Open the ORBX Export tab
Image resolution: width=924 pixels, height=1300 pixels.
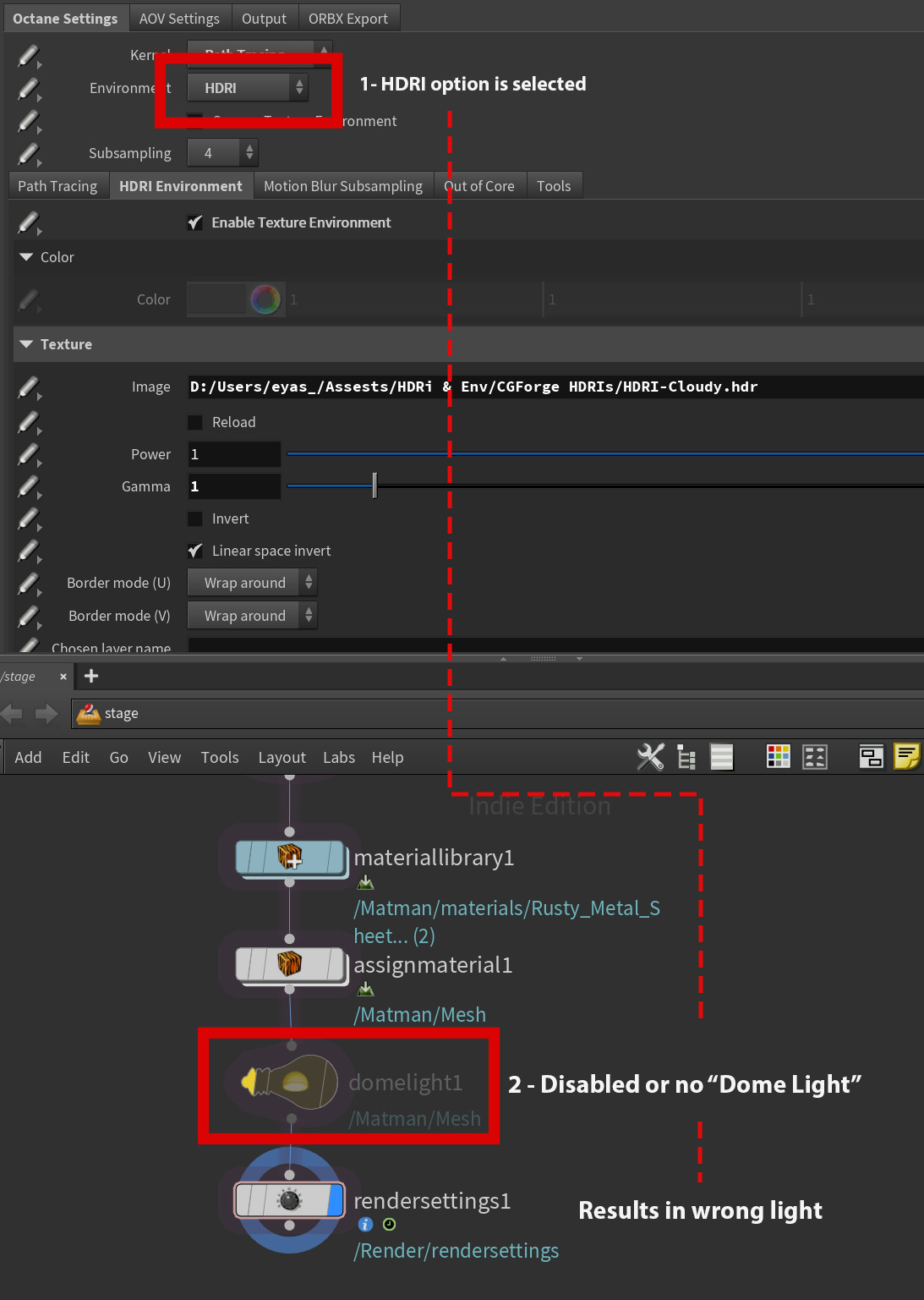coord(348,19)
